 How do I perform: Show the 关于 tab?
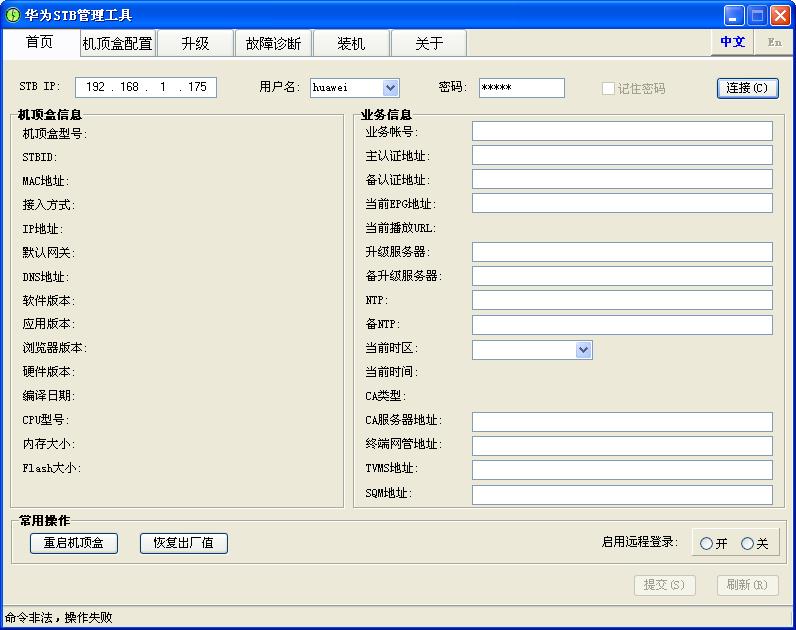pos(429,43)
